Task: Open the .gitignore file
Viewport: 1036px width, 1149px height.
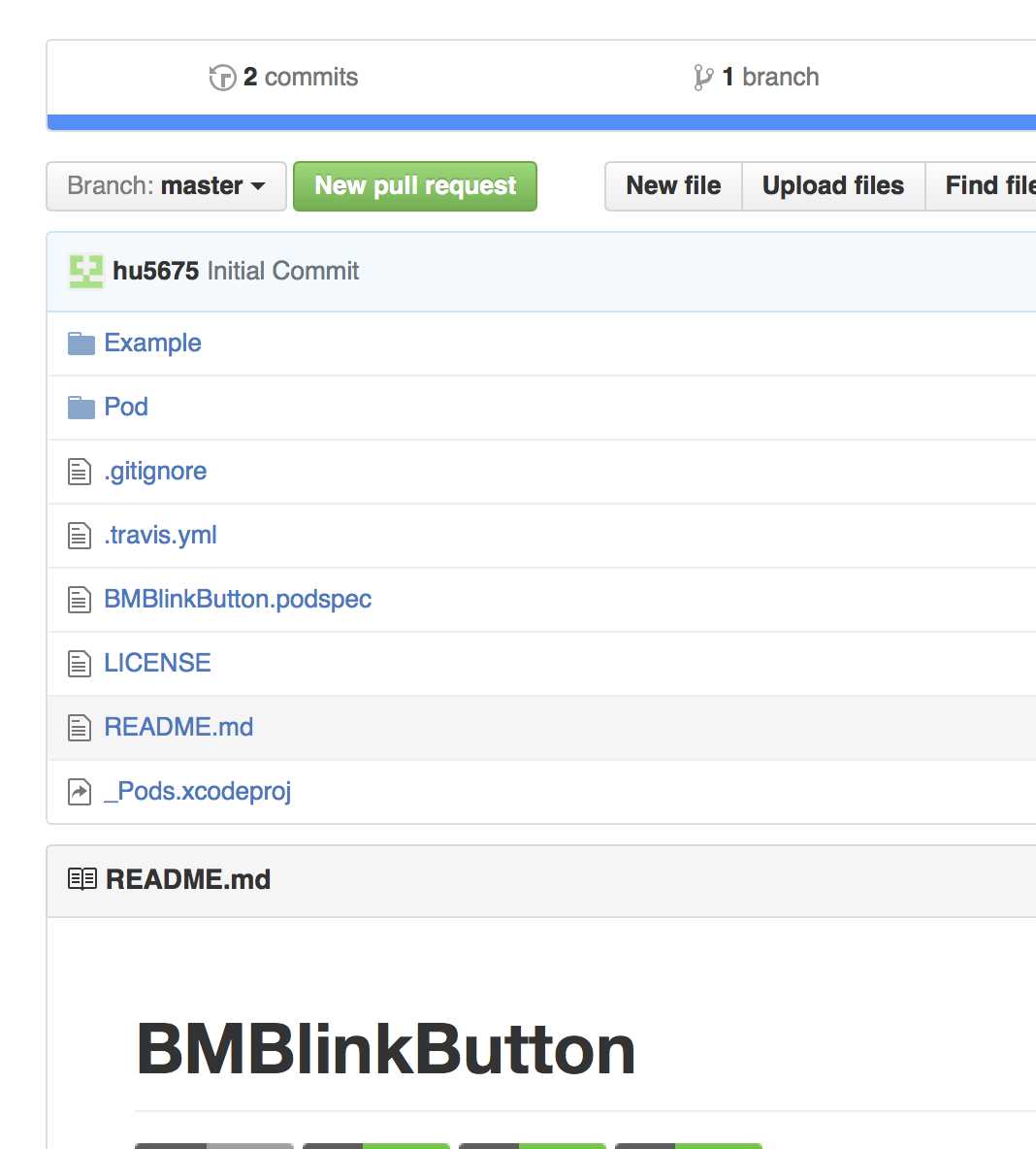Action: coord(155,472)
